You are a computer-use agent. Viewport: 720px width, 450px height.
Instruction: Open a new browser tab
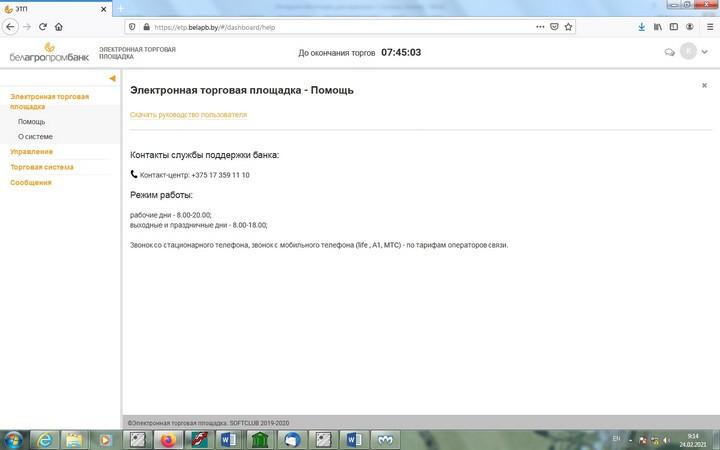coord(120,8)
